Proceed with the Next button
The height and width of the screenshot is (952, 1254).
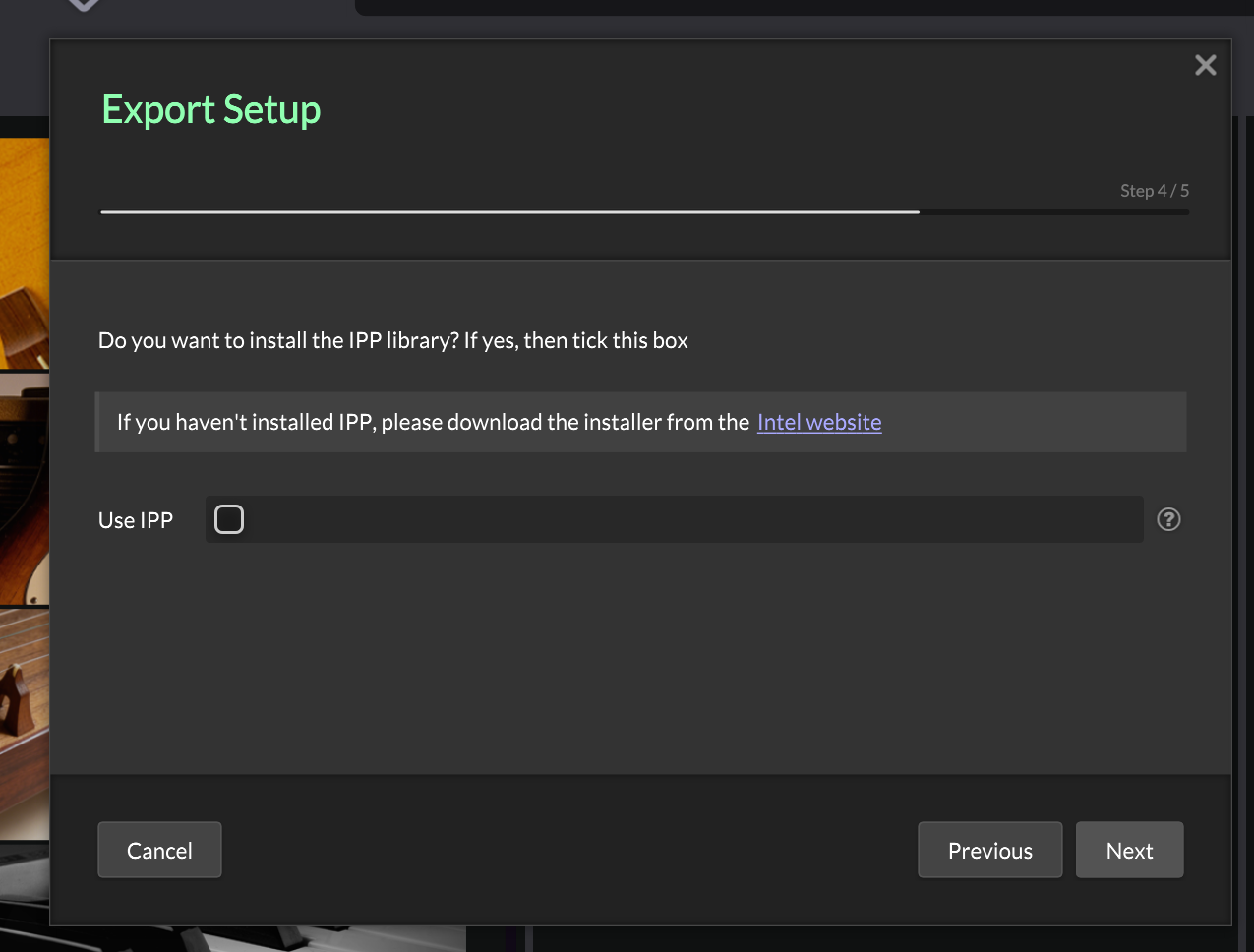1129,850
